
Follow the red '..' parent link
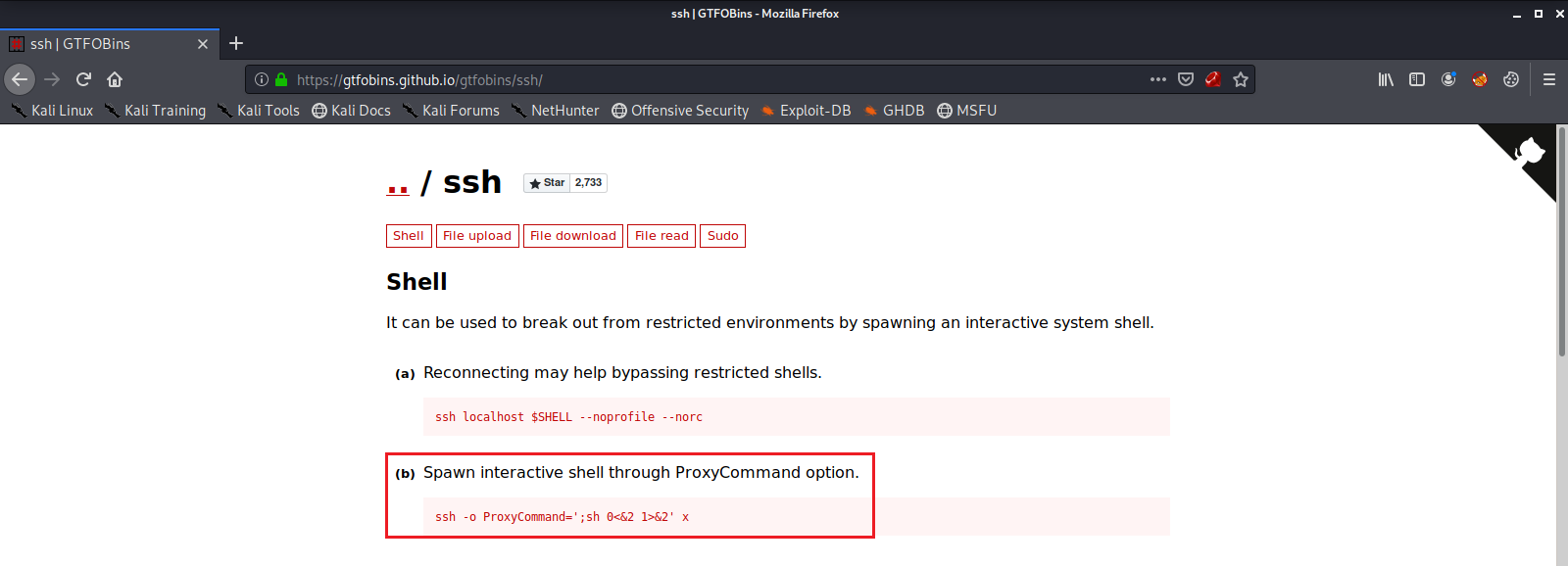(x=398, y=183)
